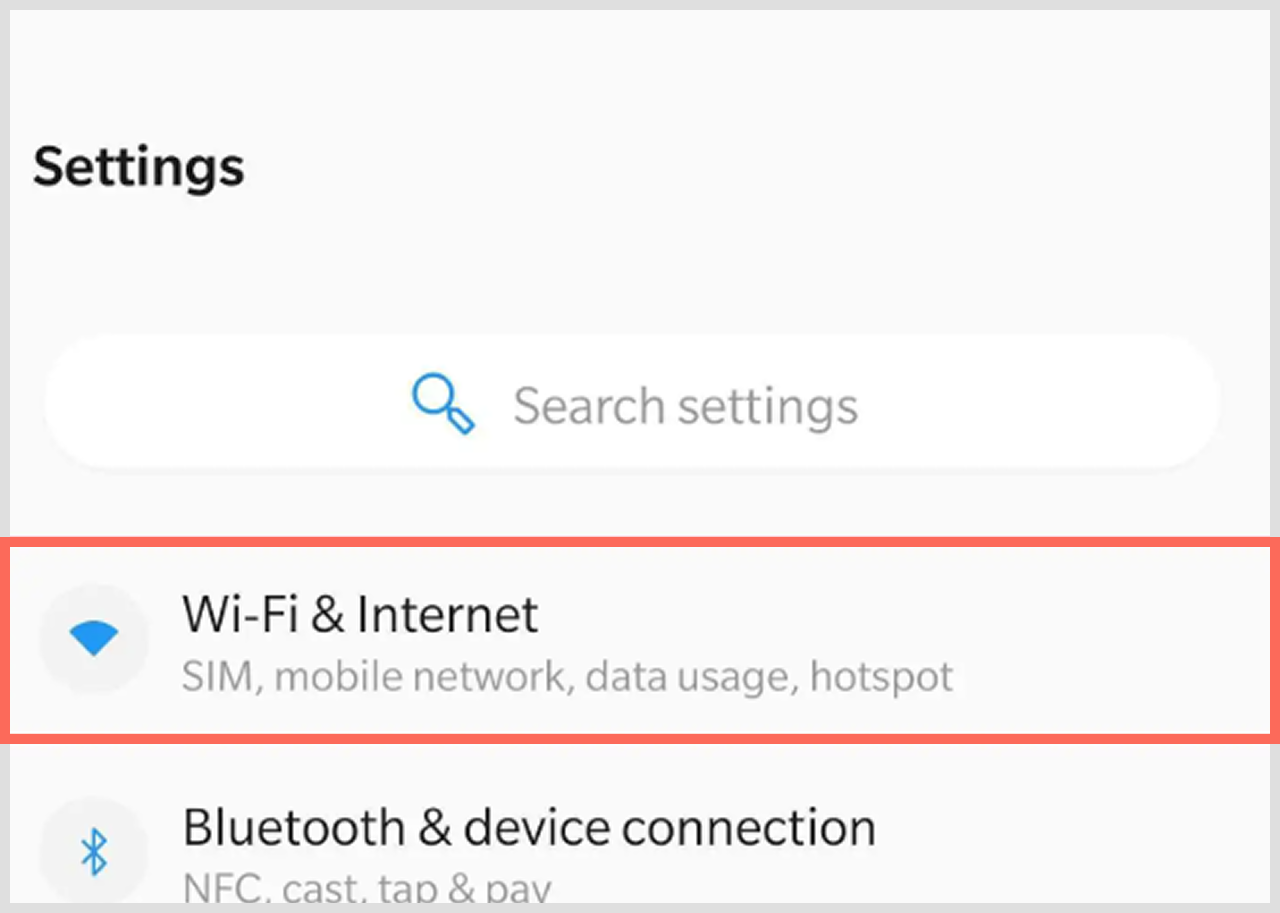
Task: Click 'mobile network' in the Wi-Fi subtitle
Action: point(421,677)
